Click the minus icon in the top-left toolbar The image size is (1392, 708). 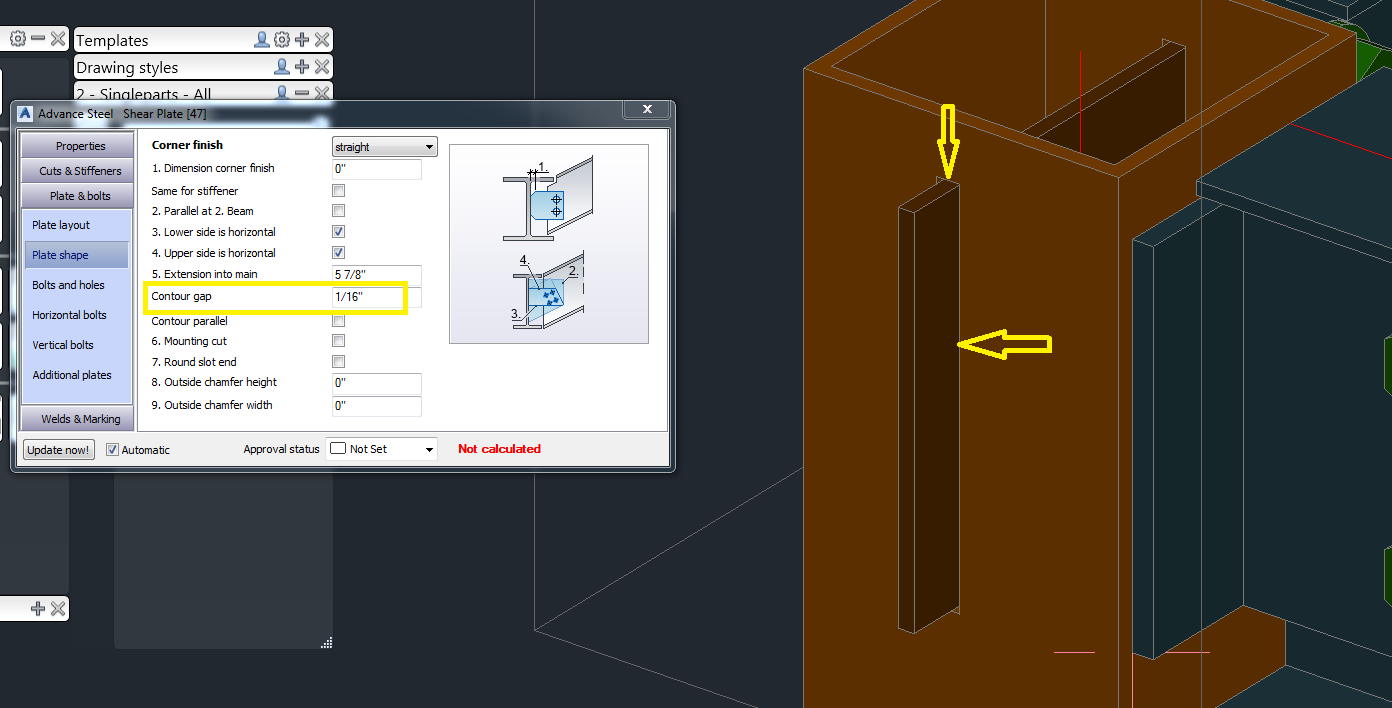[37, 38]
